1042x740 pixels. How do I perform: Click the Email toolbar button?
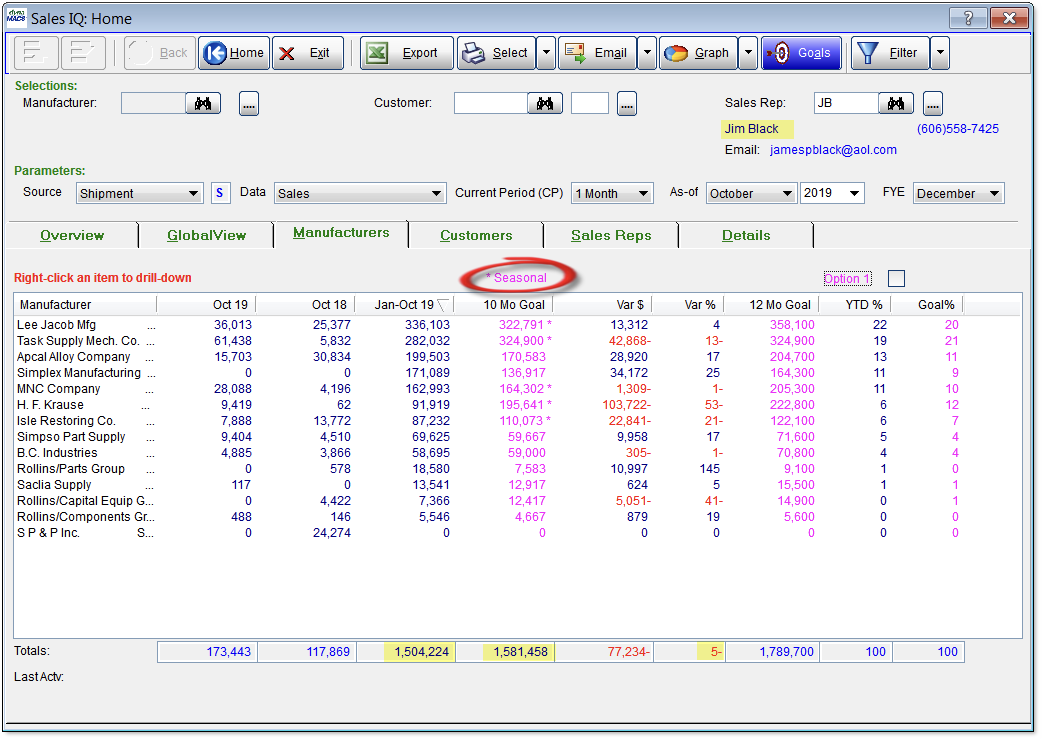coord(597,52)
